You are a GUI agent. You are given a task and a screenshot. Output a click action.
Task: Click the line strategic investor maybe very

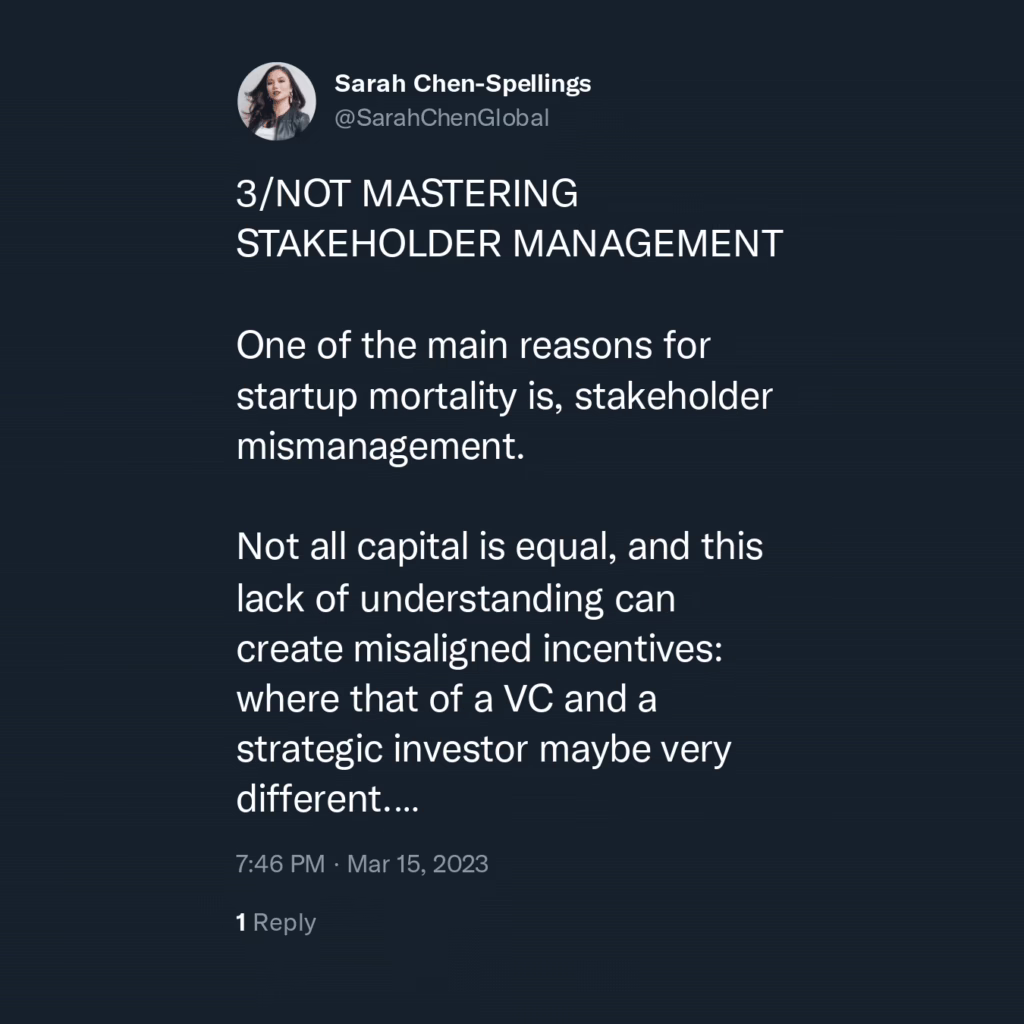(483, 750)
